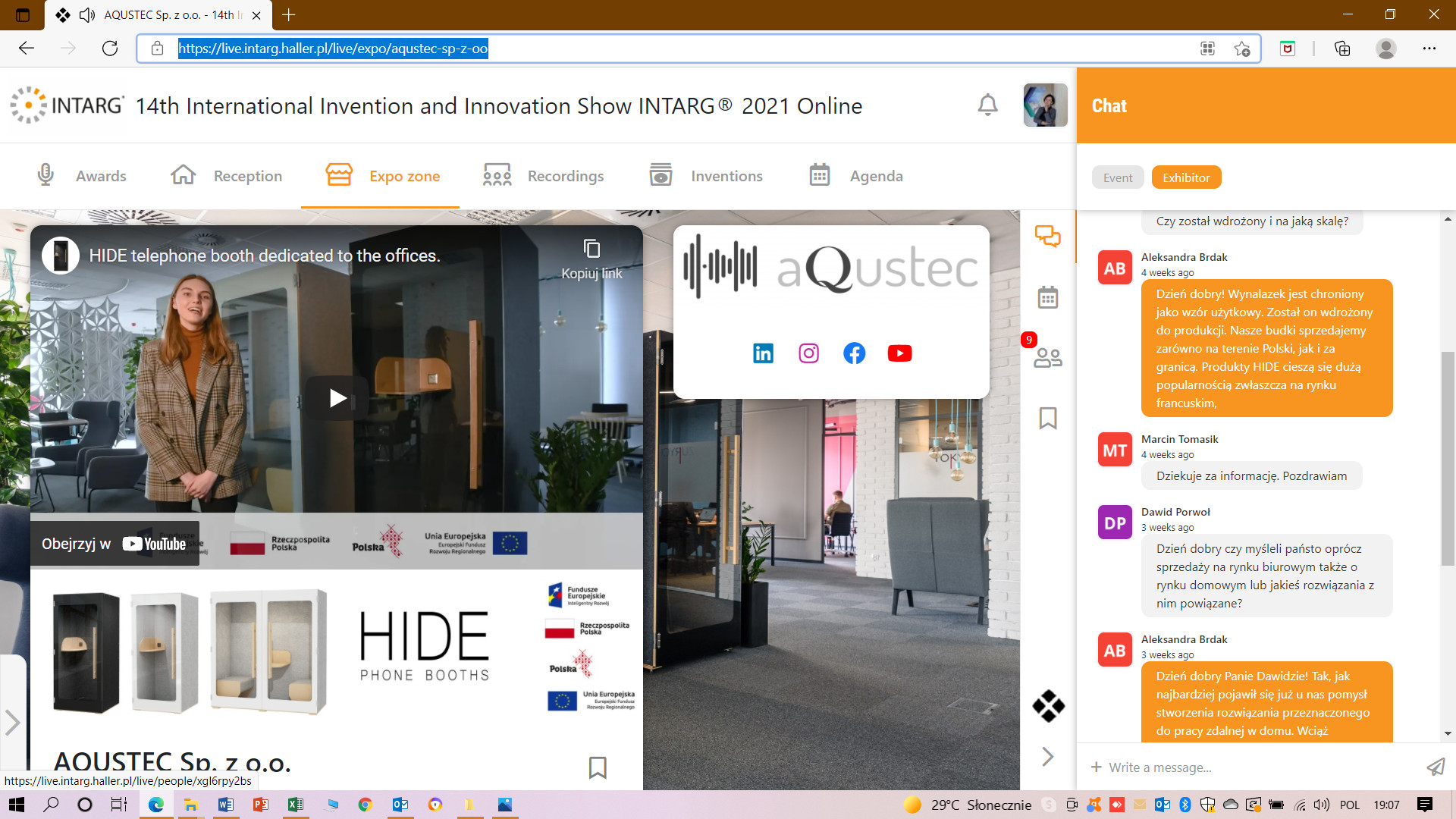Send the chat message
The height and width of the screenshot is (819, 1456).
coord(1436,767)
